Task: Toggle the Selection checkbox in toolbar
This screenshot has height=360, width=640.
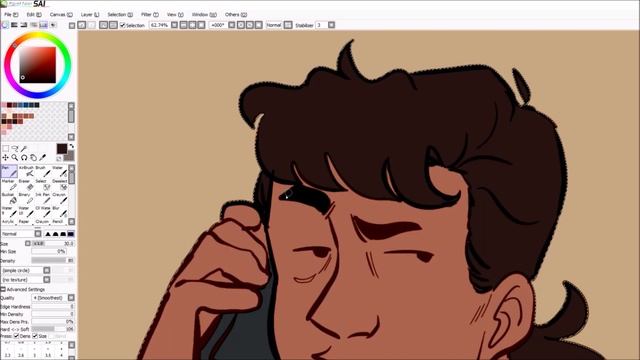Action: click(x=122, y=25)
